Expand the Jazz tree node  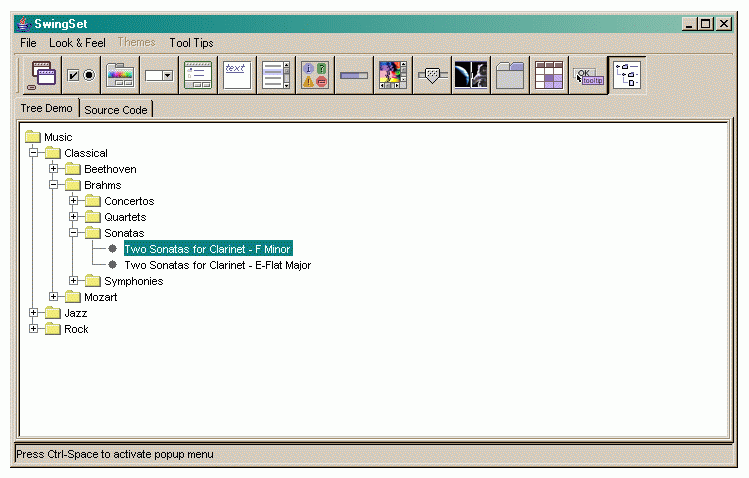33,313
